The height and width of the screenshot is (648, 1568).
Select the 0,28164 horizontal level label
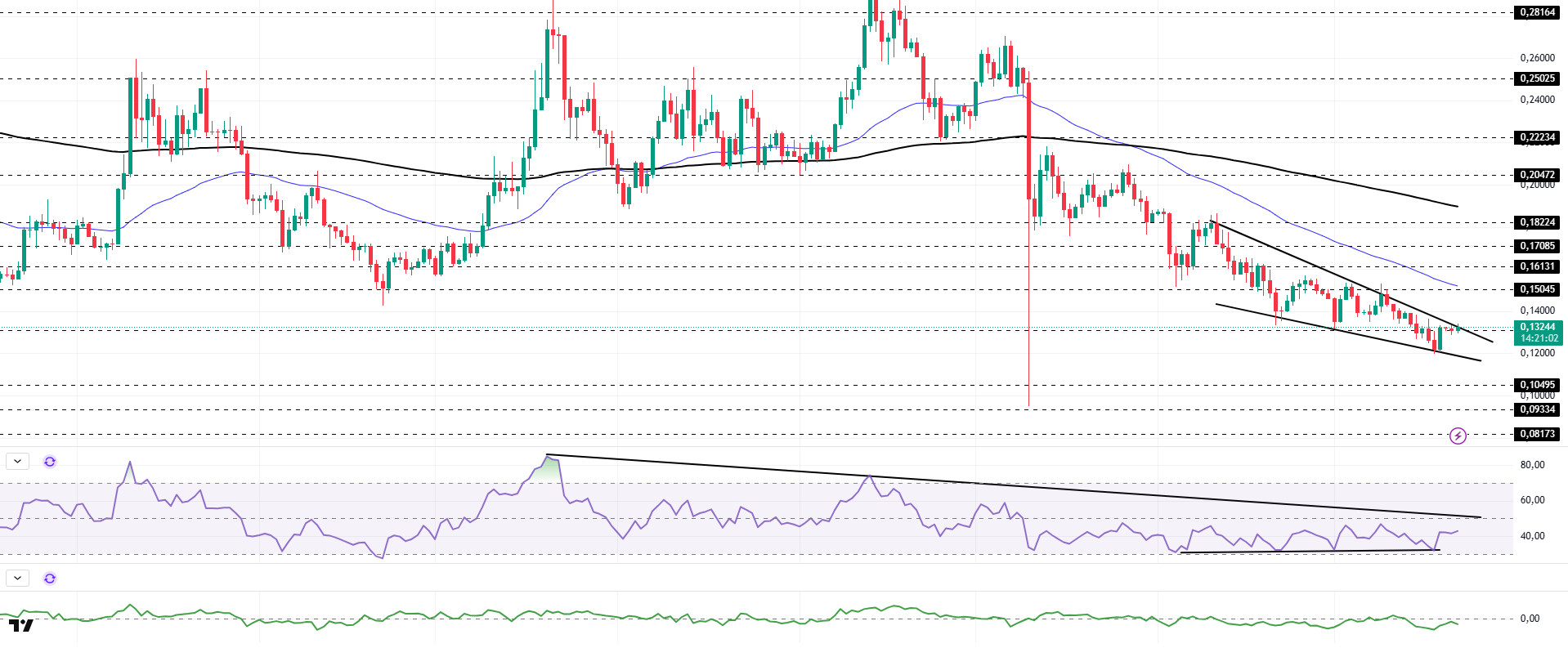1537,12
